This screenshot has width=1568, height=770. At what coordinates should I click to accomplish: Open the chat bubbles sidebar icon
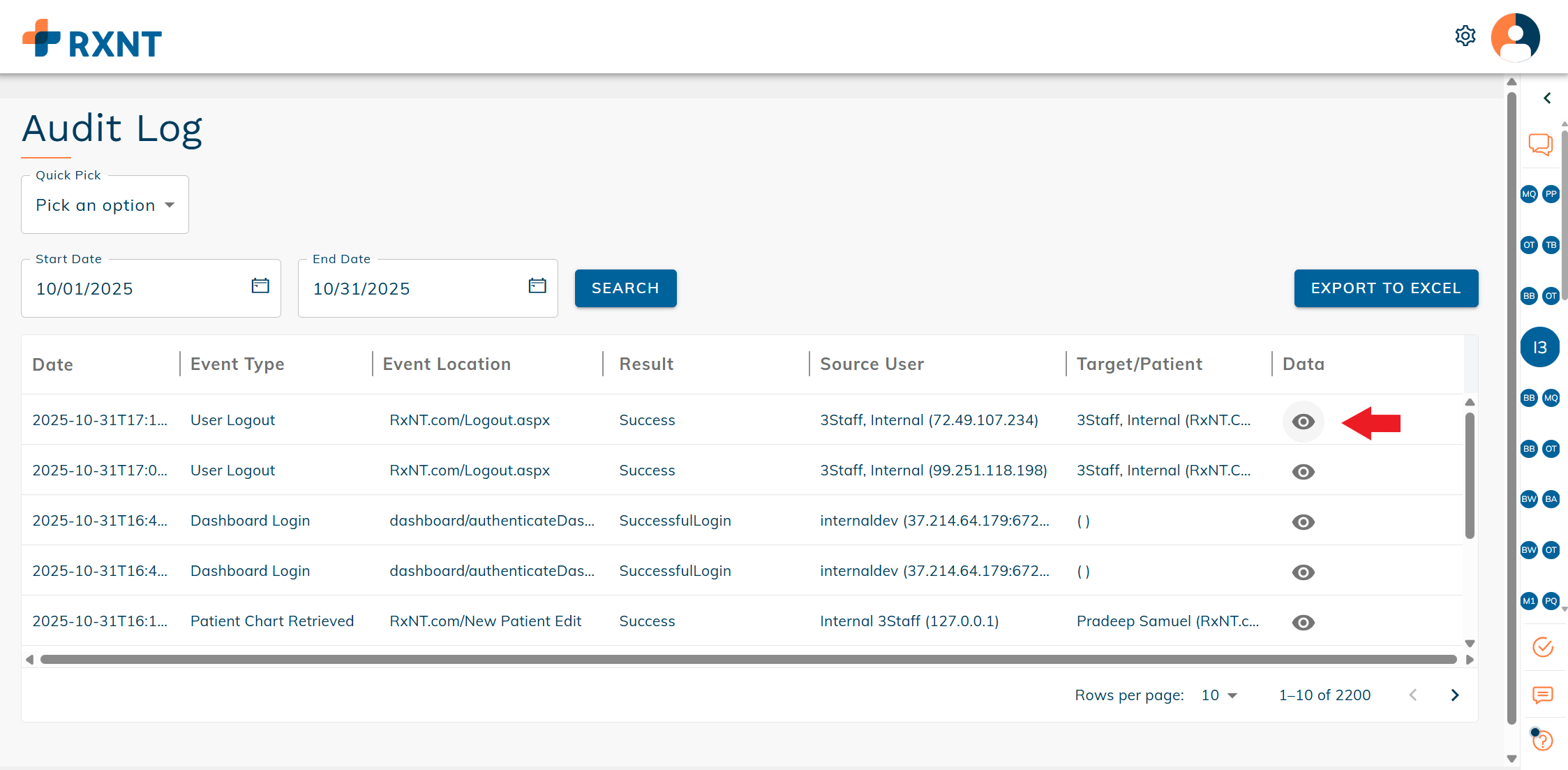(x=1540, y=145)
